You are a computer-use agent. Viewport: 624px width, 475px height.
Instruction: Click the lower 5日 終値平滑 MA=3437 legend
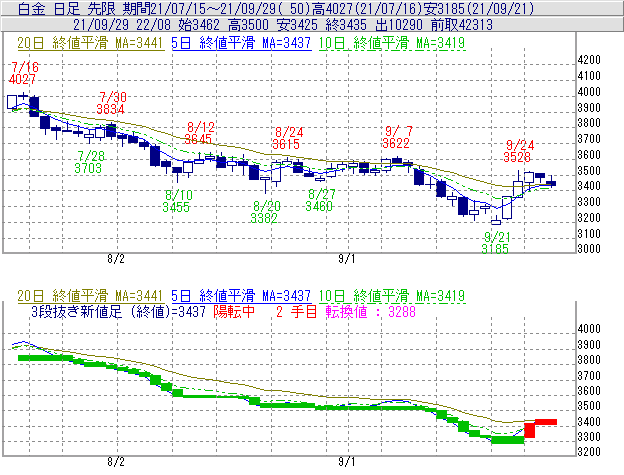(241, 296)
